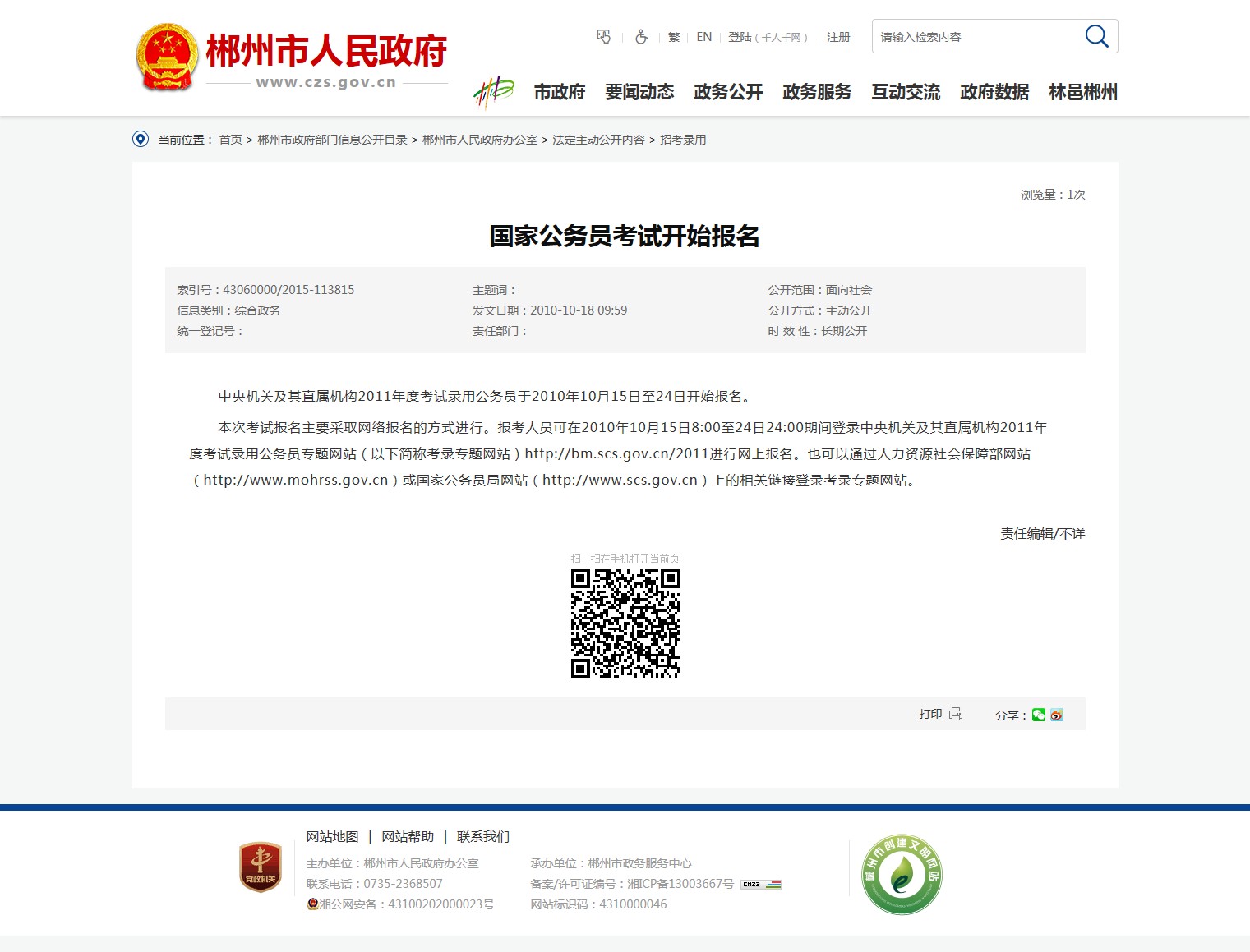Open the 政务服务 navigation menu
Viewport: 1250px width, 952px height.
coord(817,92)
